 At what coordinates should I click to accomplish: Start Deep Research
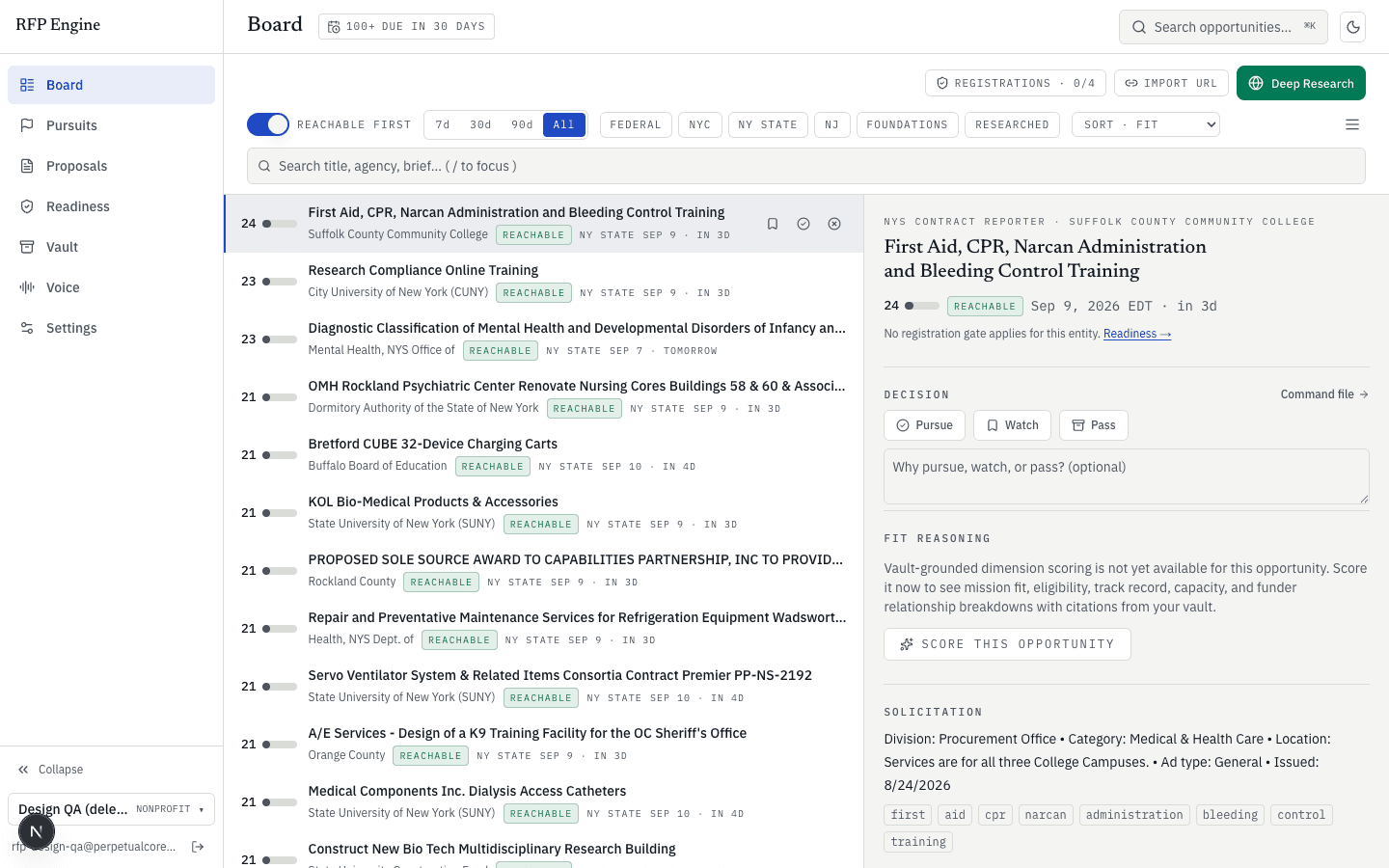click(1301, 83)
